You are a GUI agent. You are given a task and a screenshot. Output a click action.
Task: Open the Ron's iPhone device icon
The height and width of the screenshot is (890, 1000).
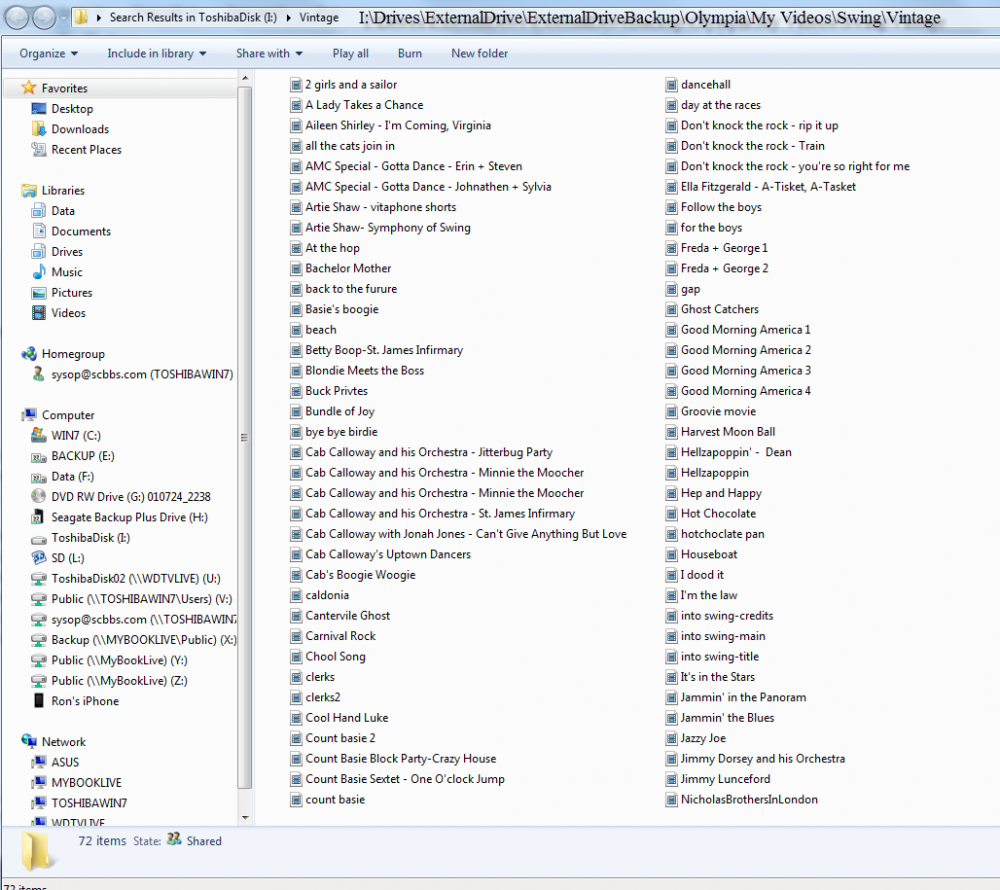click(x=39, y=701)
